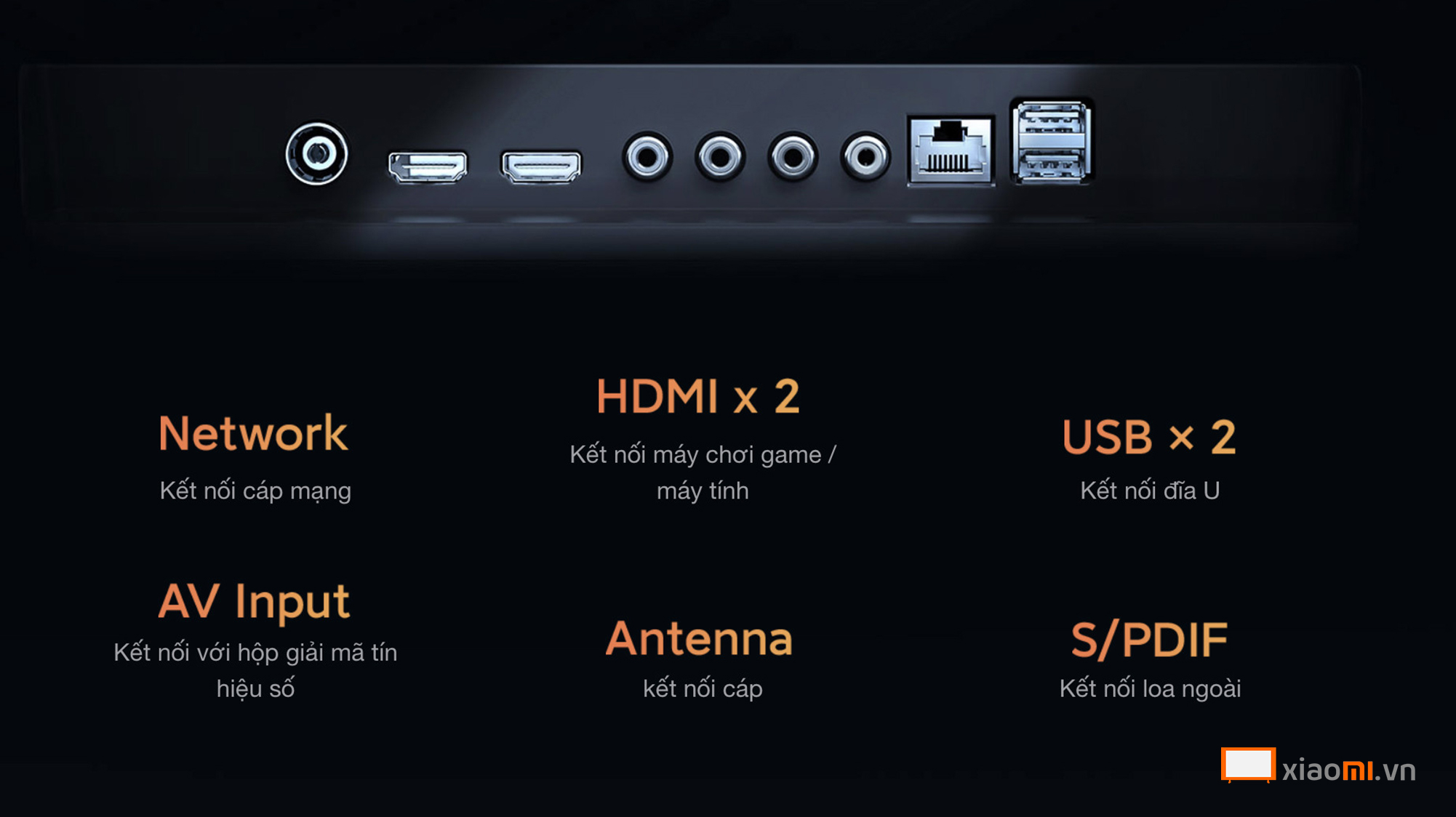The width and height of the screenshot is (1456, 817).
Task: Click the first HDMI port
Action: (428, 167)
